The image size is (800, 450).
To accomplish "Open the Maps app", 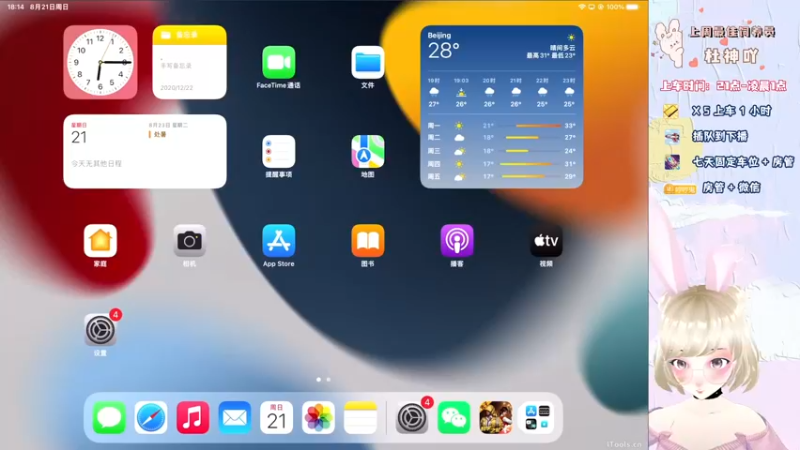I will pos(368,152).
